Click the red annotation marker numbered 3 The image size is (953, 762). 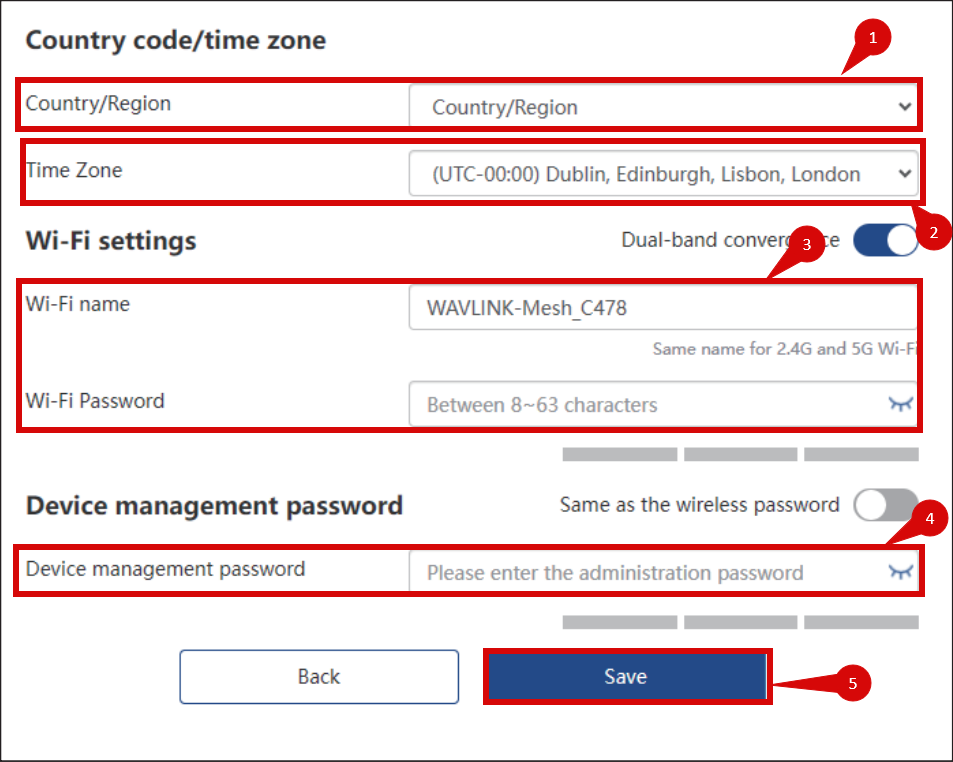point(806,243)
